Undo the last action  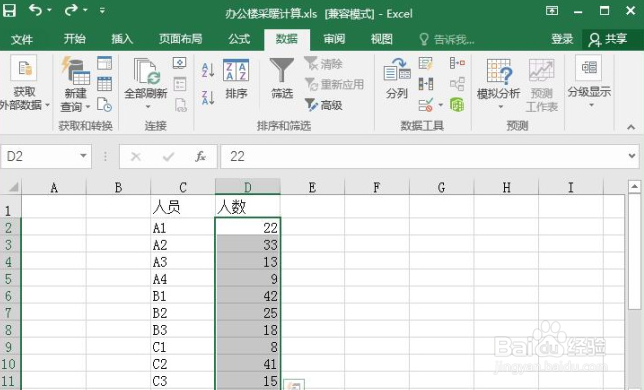coord(35,10)
